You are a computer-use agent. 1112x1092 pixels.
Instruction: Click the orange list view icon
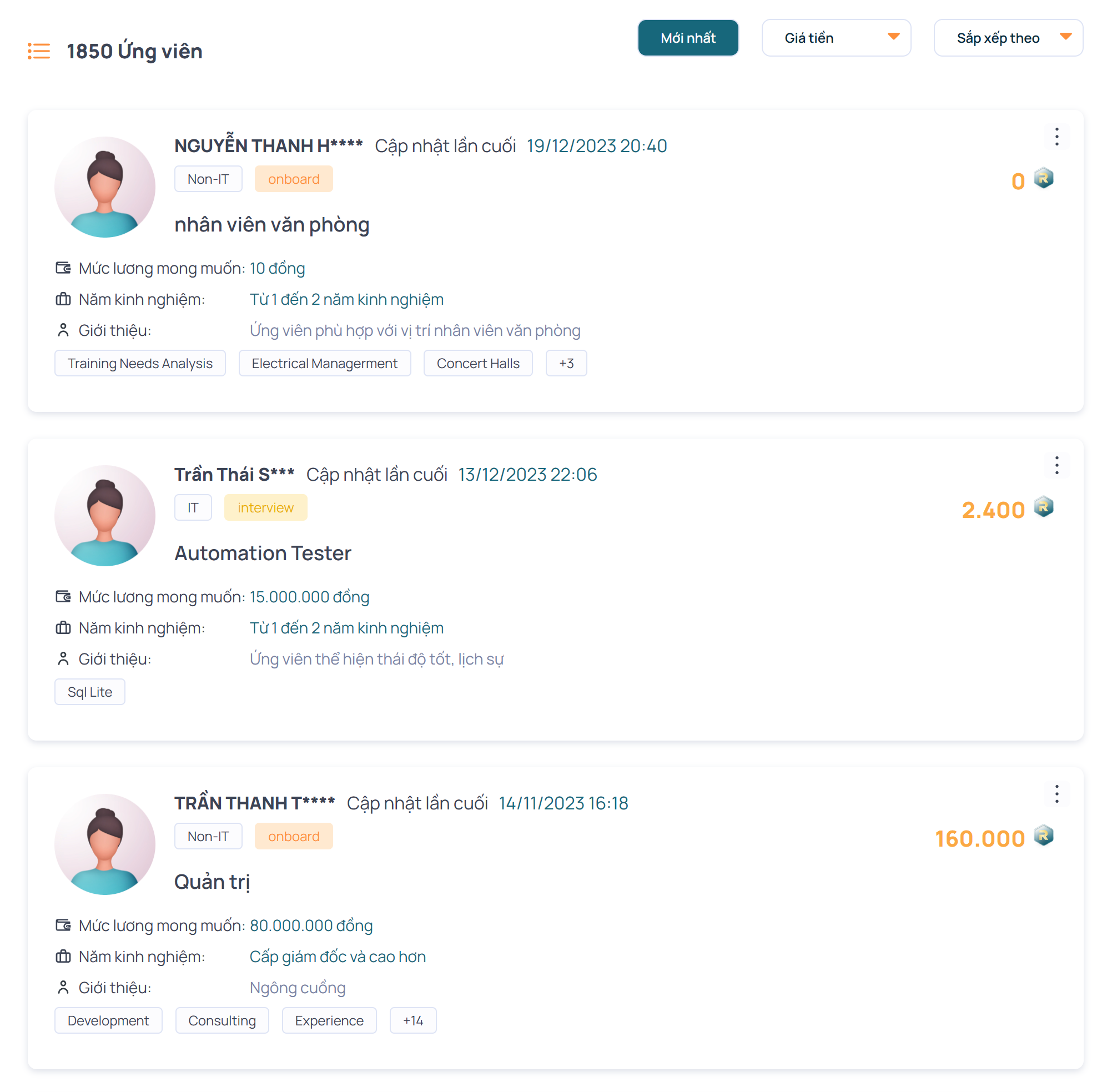click(x=38, y=51)
